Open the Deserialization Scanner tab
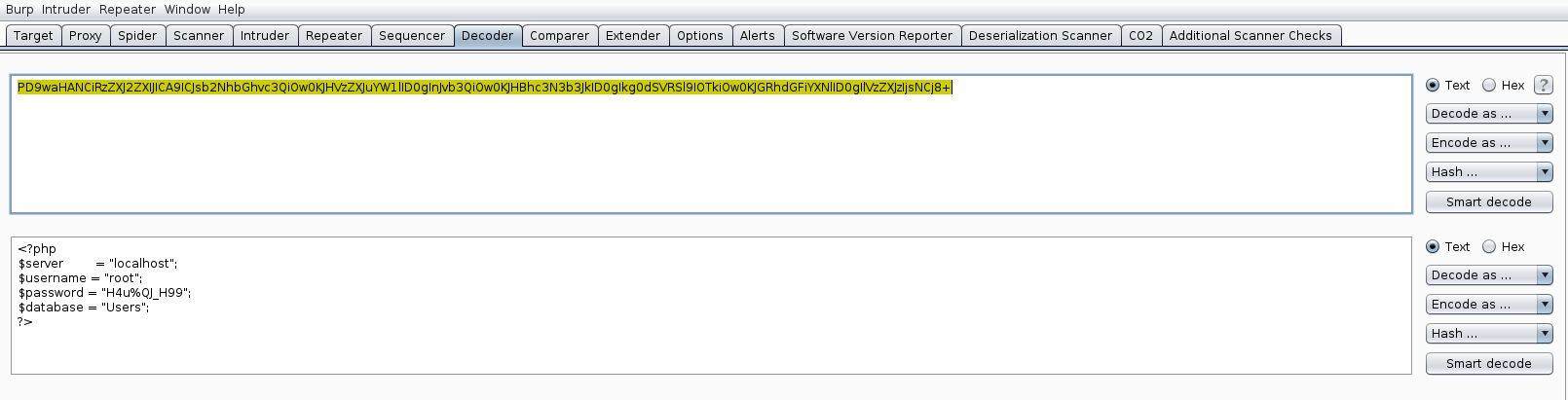Image resolution: width=1568 pixels, height=400 pixels. (1039, 36)
